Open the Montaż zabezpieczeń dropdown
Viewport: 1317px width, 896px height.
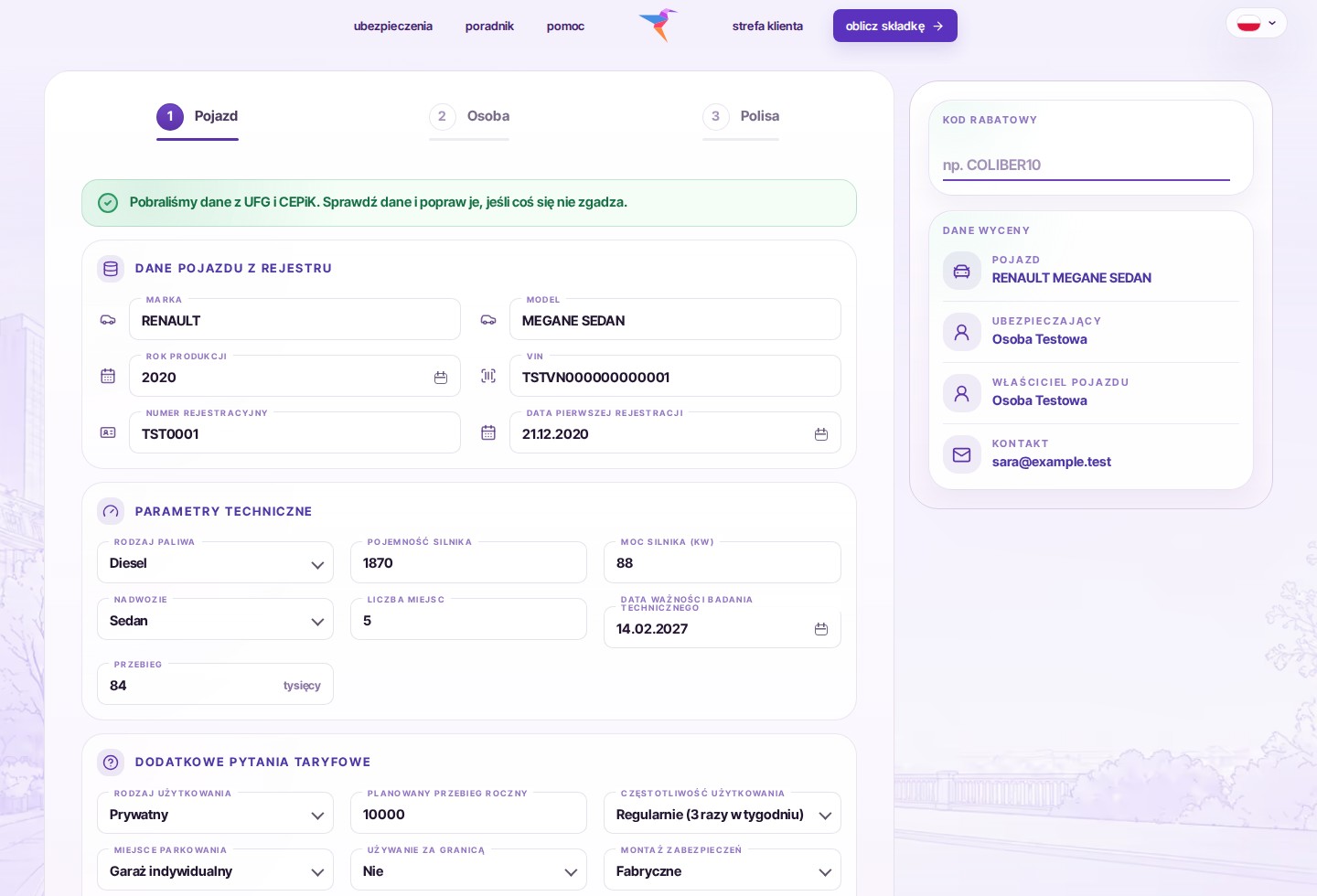[x=723, y=870]
